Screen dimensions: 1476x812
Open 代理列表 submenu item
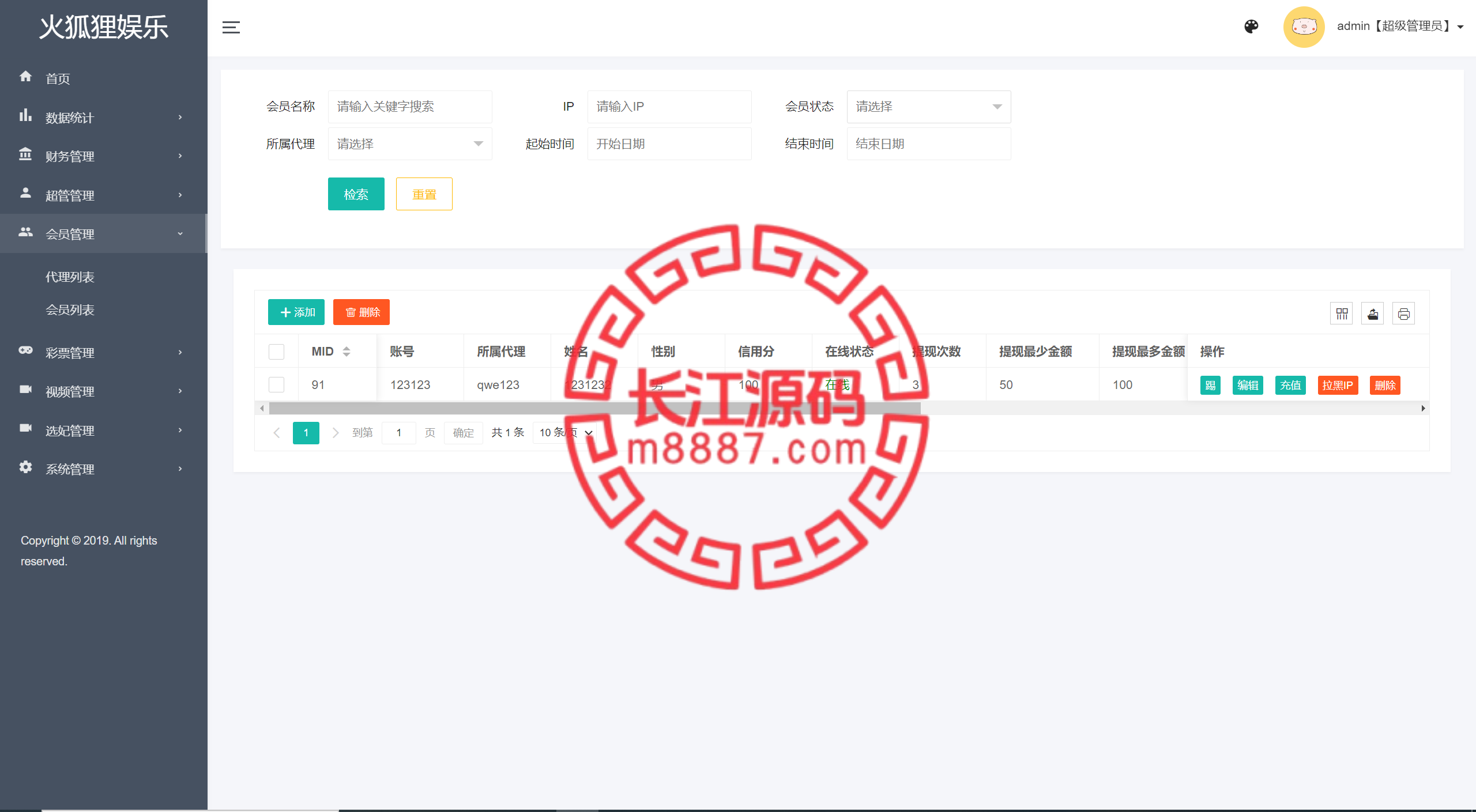pyautogui.click(x=70, y=277)
